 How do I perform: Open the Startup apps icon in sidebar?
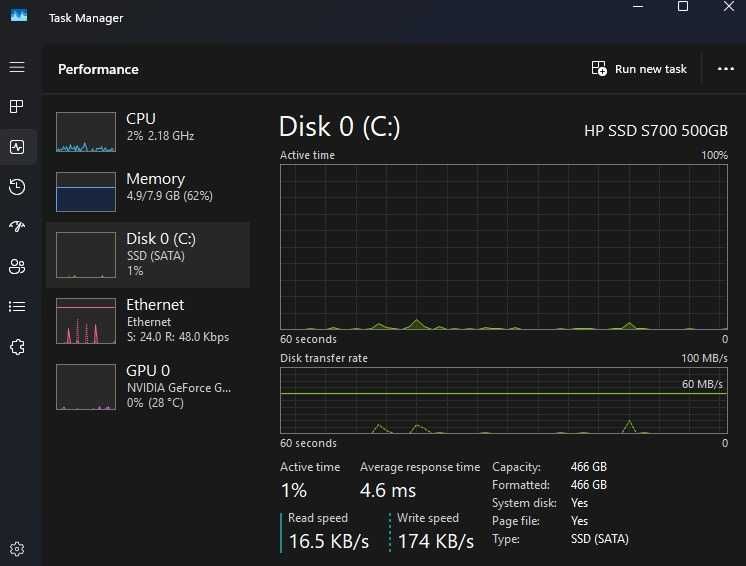[x=17, y=227]
